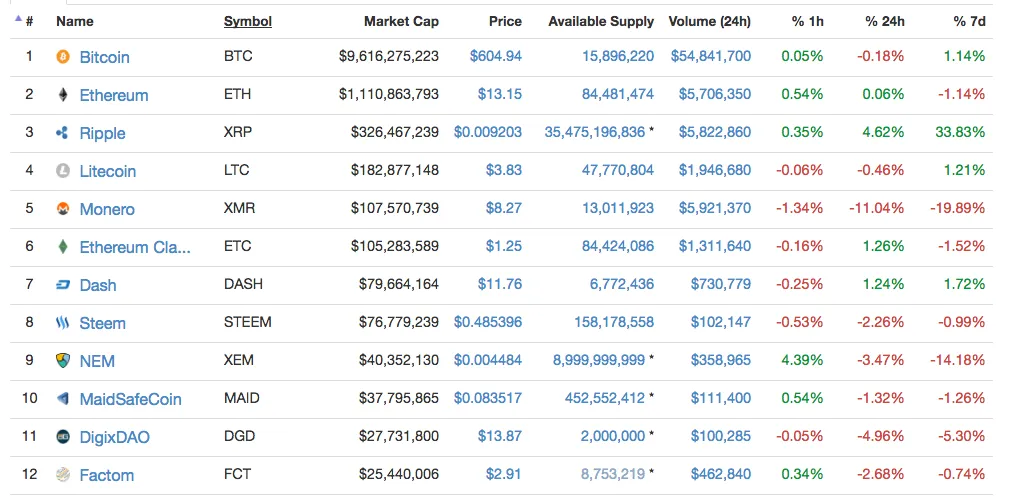Click Monero price $8.27
Viewport: 1011px width, 501px height.
(504, 208)
